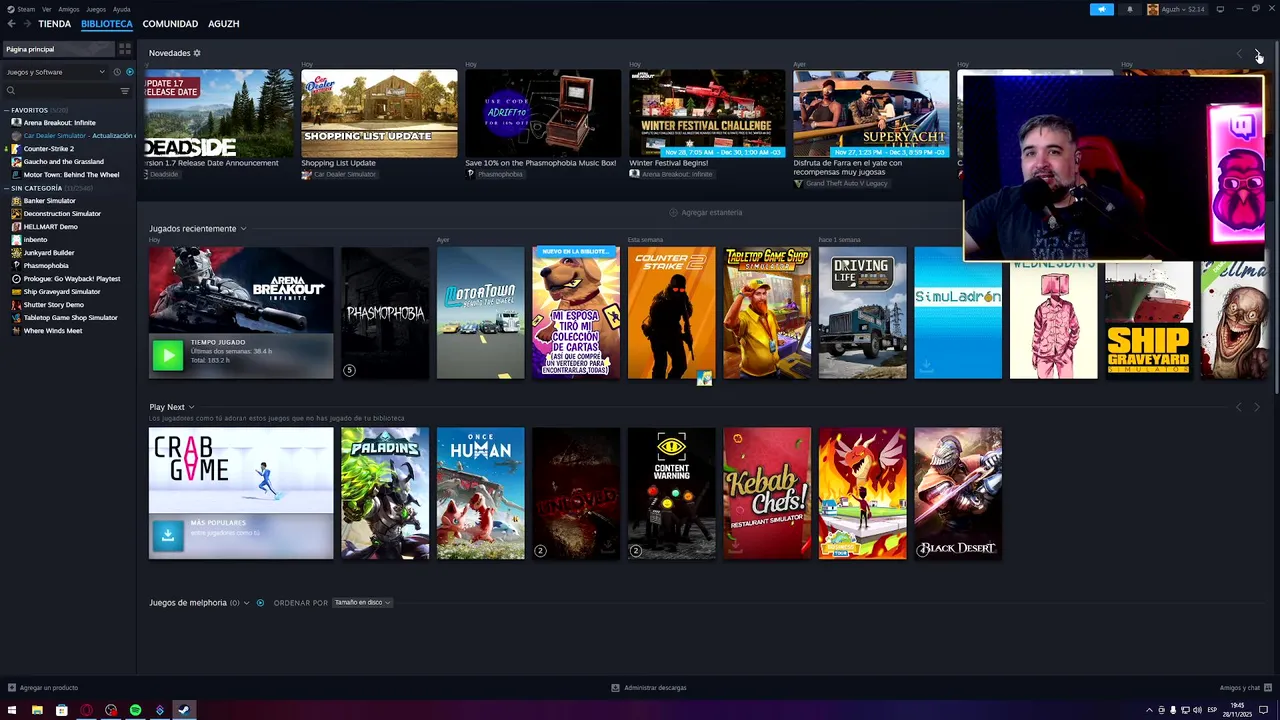Click the Agregar un producto plus icon
The image size is (1280, 720).
pyautogui.click(x=12, y=688)
